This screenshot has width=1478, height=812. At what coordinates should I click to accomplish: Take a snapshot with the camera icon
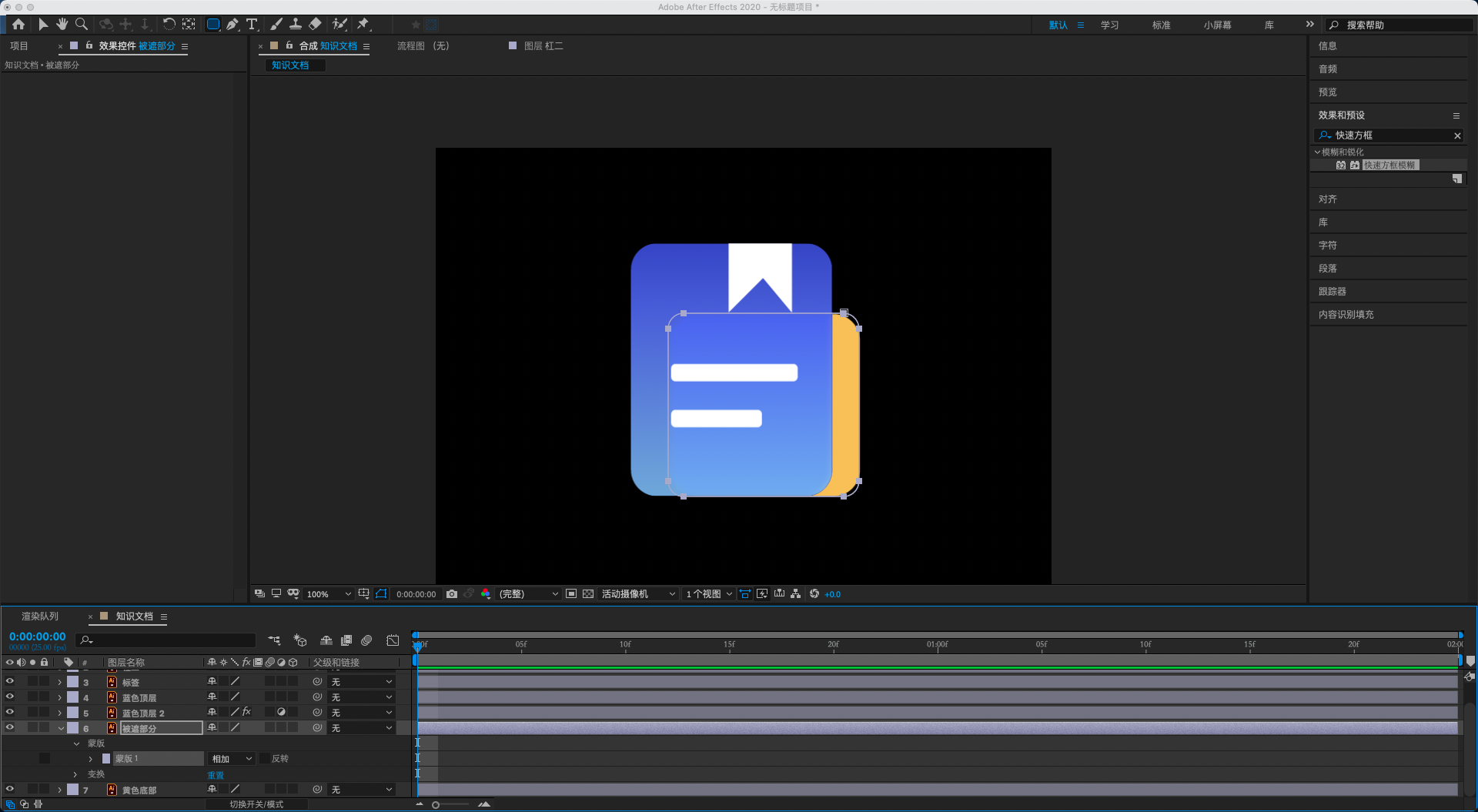(452, 594)
